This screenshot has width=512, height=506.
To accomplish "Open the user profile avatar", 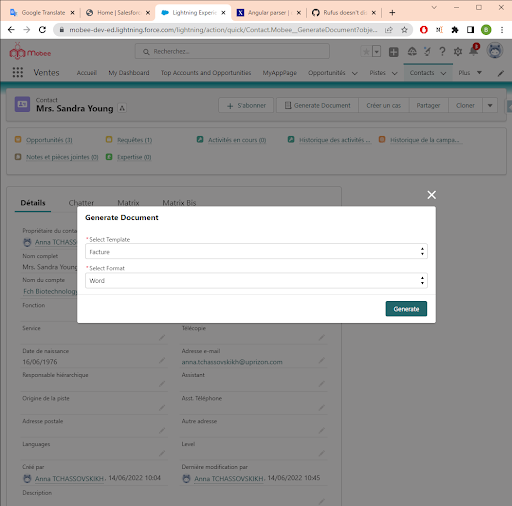I will pos(495,51).
